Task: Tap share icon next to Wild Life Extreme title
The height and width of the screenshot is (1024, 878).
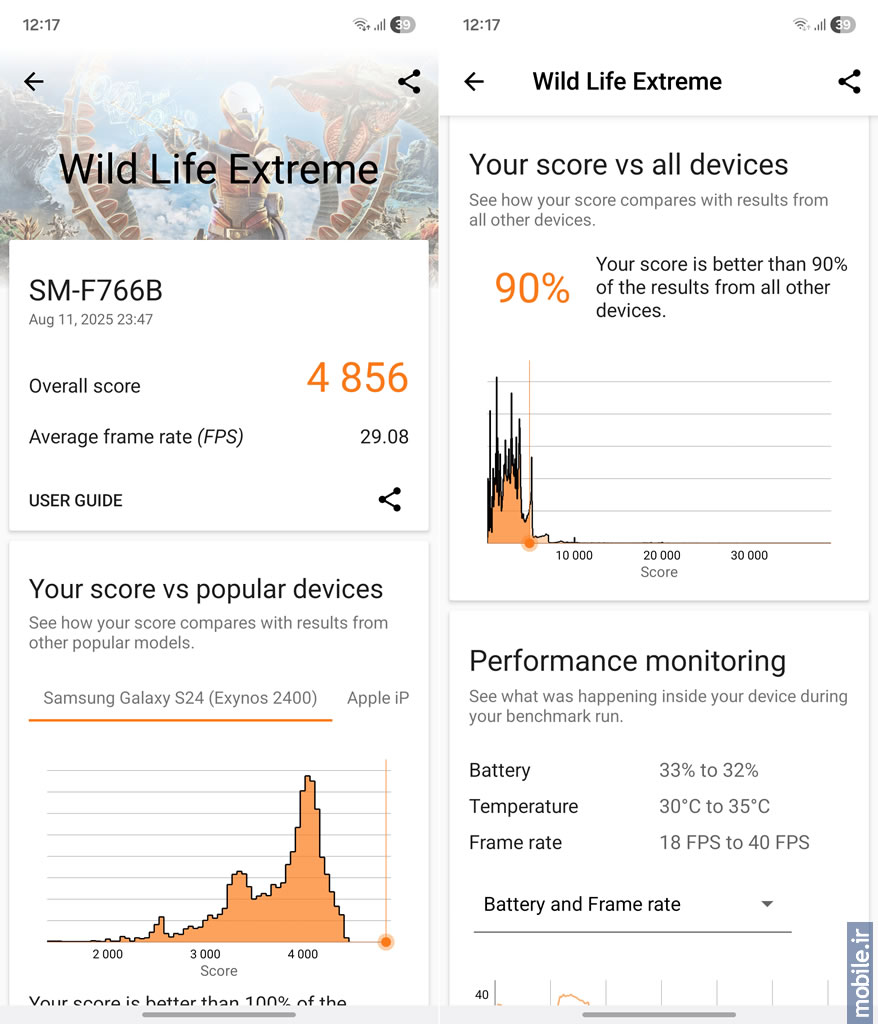Action: (849, 82)
